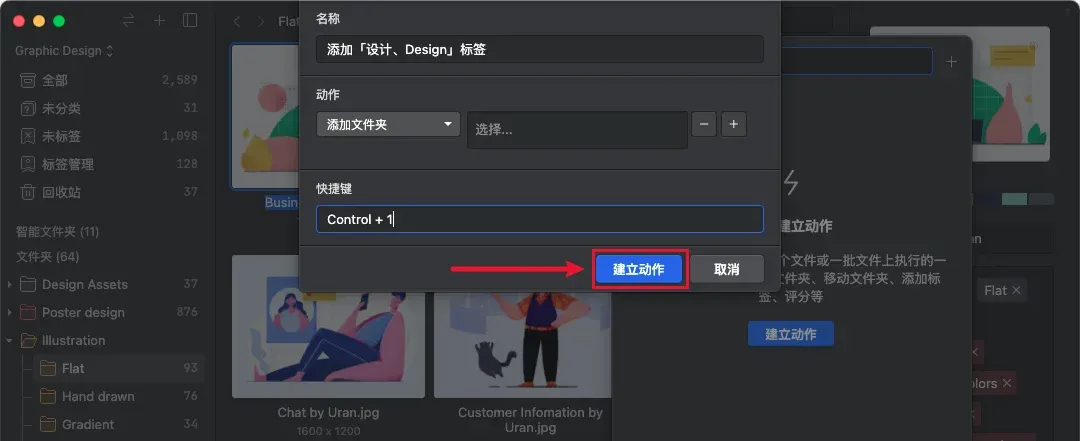Image resolution: width=1080 pixels, height=441 pixels.
Task: Click the 选择... folder selection field
Action: coord(577,130)
